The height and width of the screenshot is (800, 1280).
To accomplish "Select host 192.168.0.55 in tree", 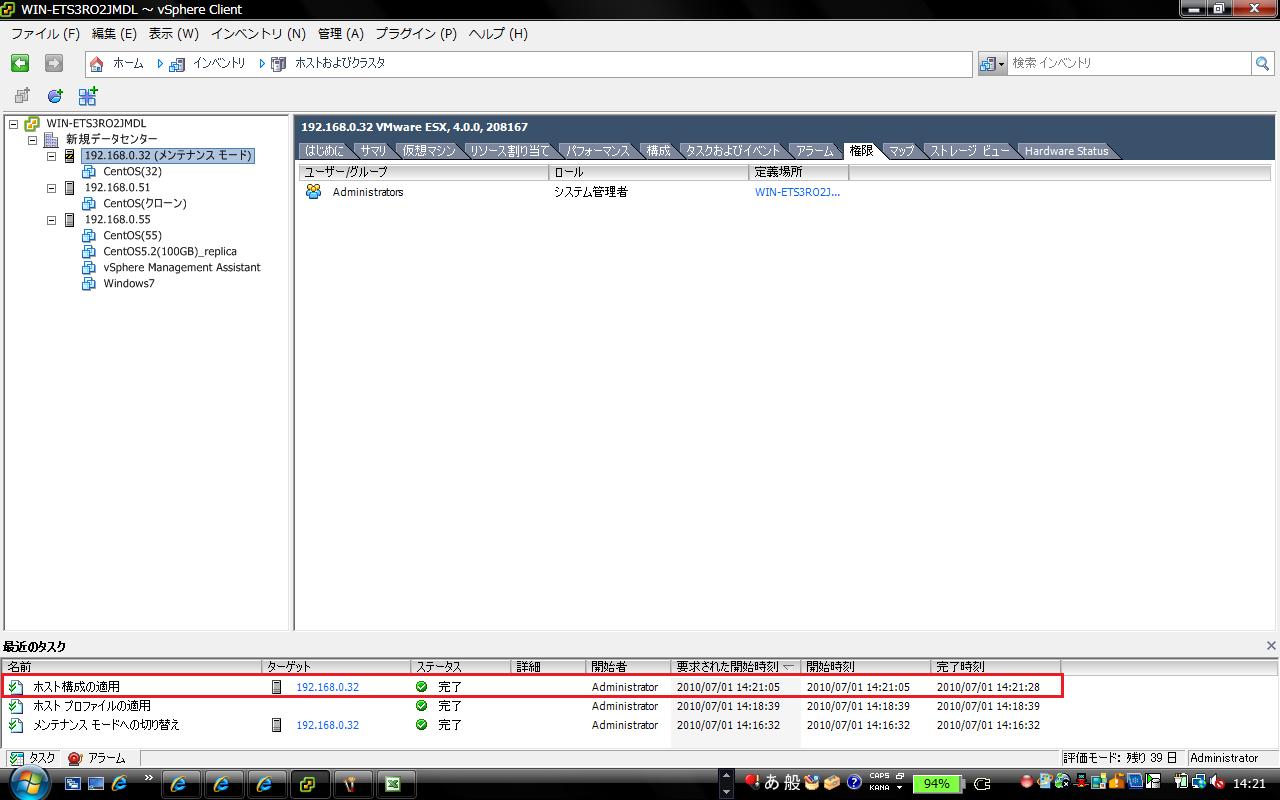I will tap(117, 219).
